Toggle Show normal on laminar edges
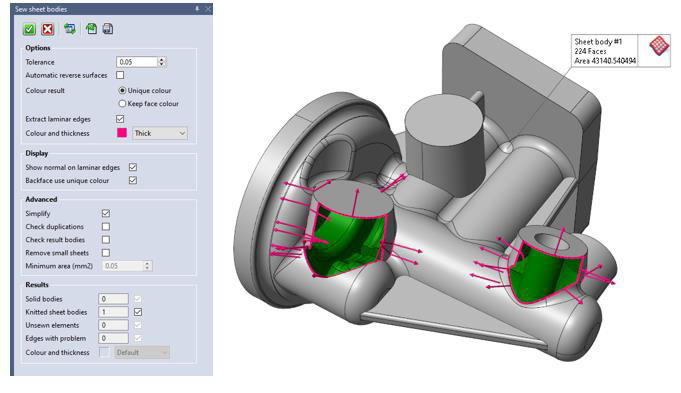 pyautogui.click(x=133, y=167)
